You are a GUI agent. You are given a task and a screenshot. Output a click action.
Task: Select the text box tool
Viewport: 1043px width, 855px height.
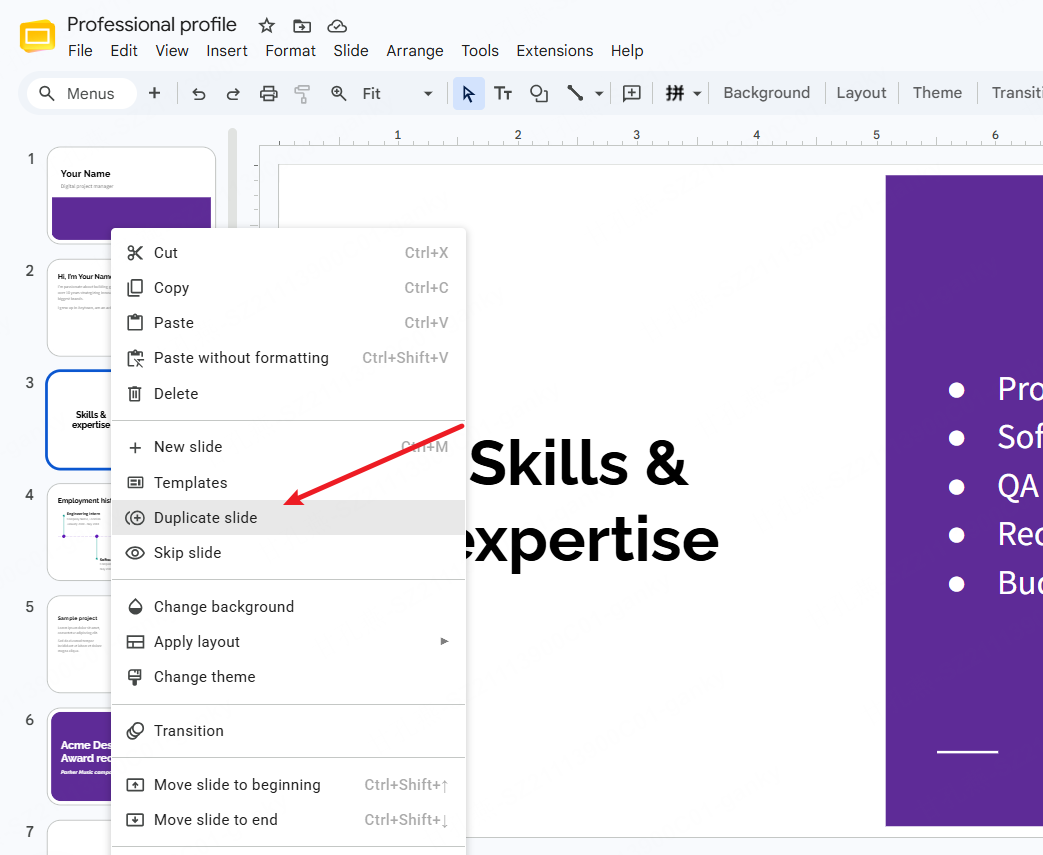503,94
